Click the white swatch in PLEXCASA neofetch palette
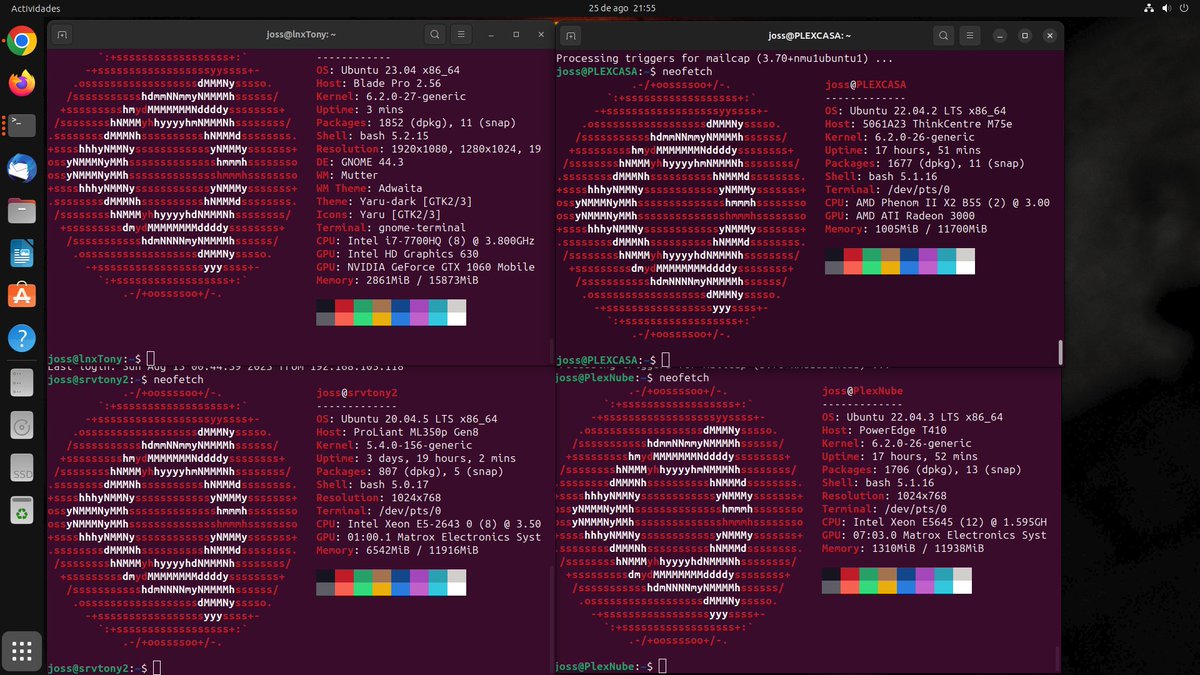Image resolution: width=1200 pixels, height=675 pixels. point(965,267)
